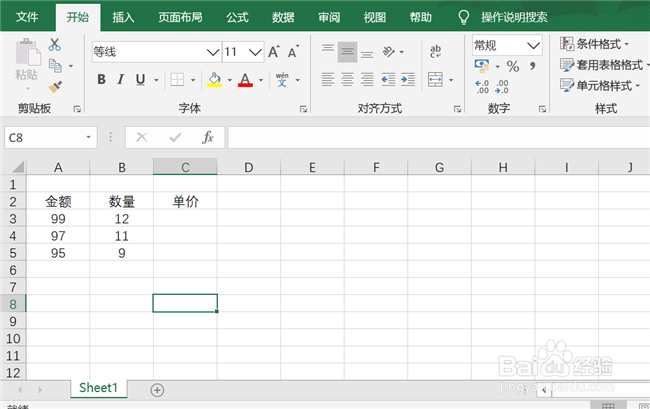
Task: Expand fill color options arrow
Action: pyautogui.click(x=229, y=80)
